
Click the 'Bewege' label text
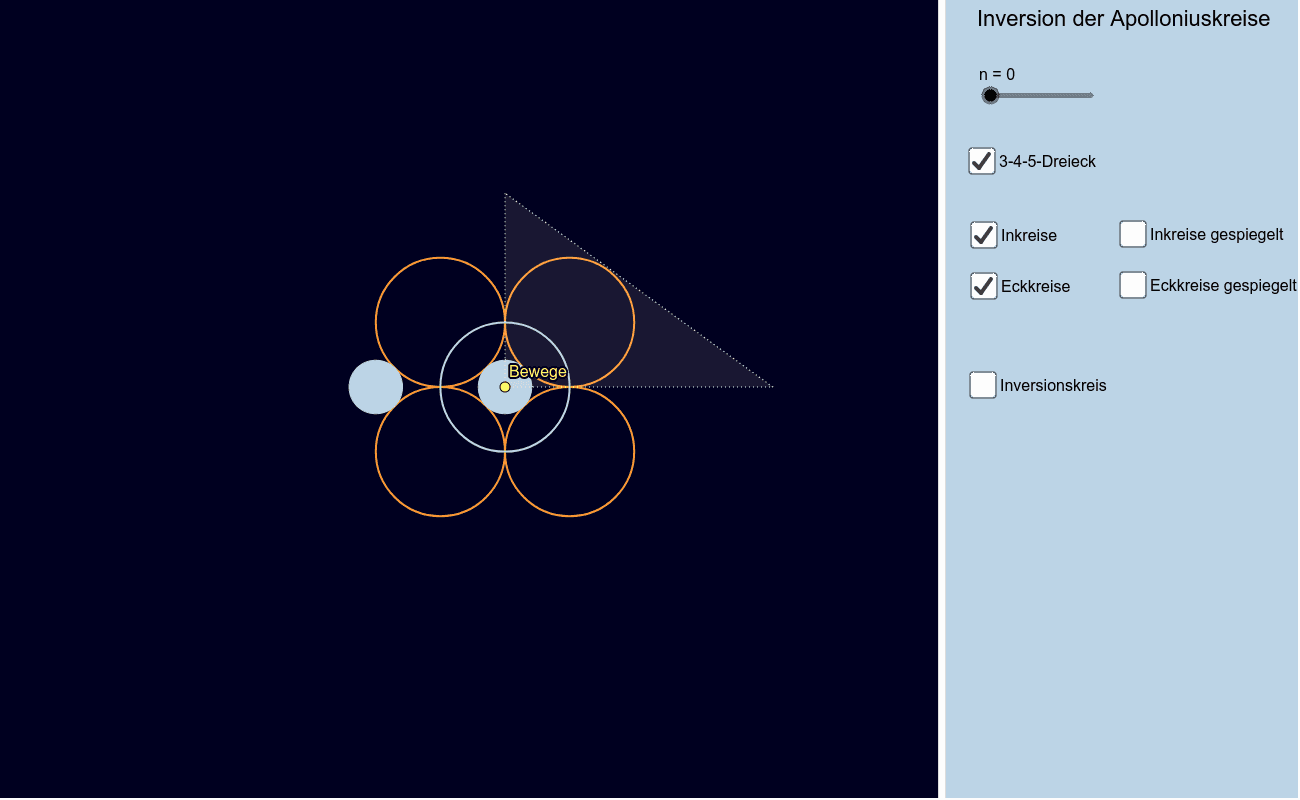coord(538,372)
